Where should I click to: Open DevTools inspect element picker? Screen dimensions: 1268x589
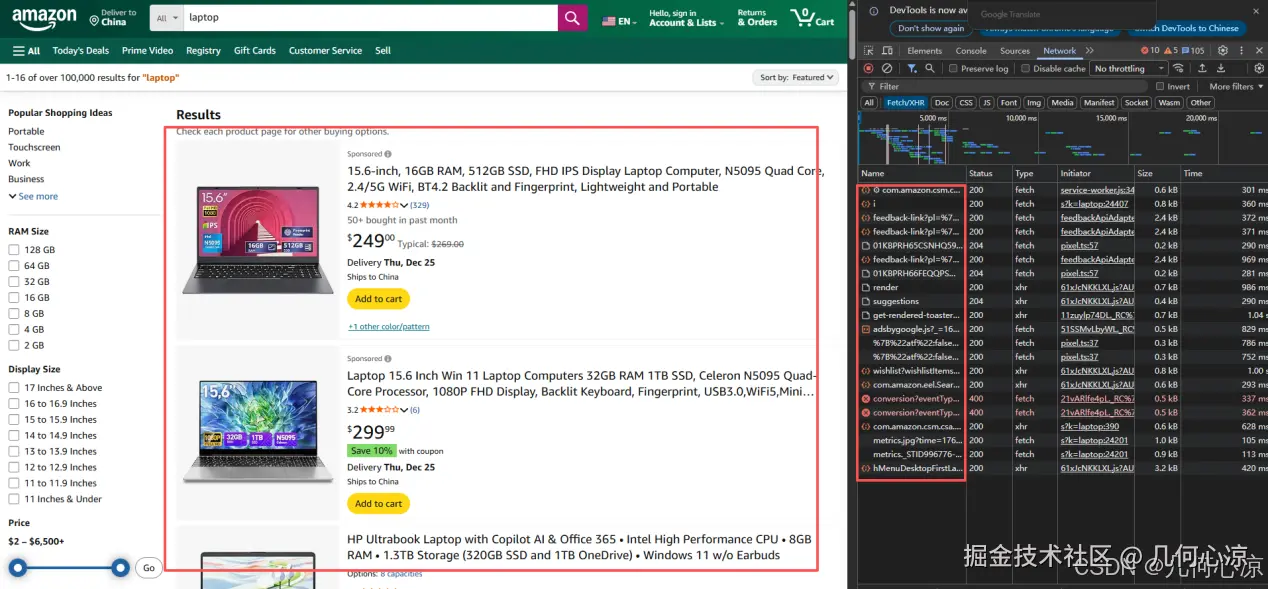[870, 50]
